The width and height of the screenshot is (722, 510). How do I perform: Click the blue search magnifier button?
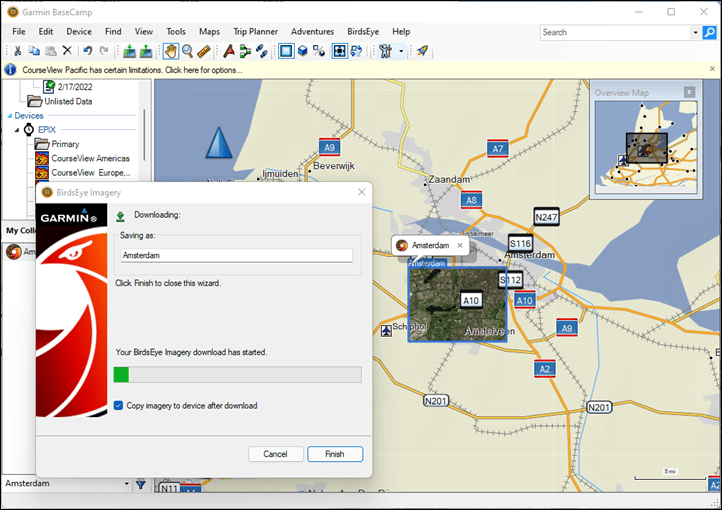point(709,32)
